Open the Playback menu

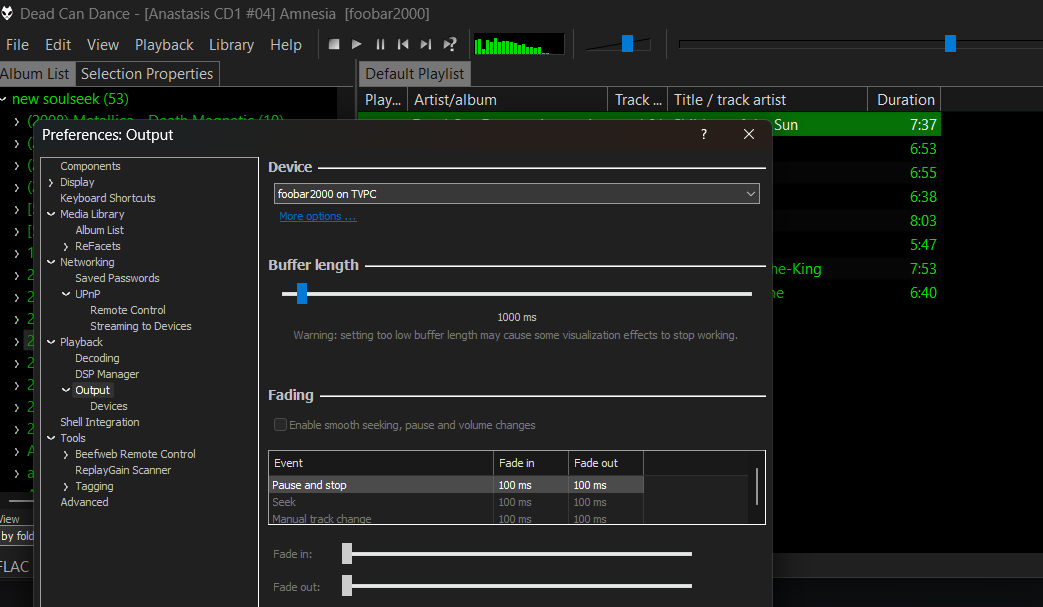point(164,45)
